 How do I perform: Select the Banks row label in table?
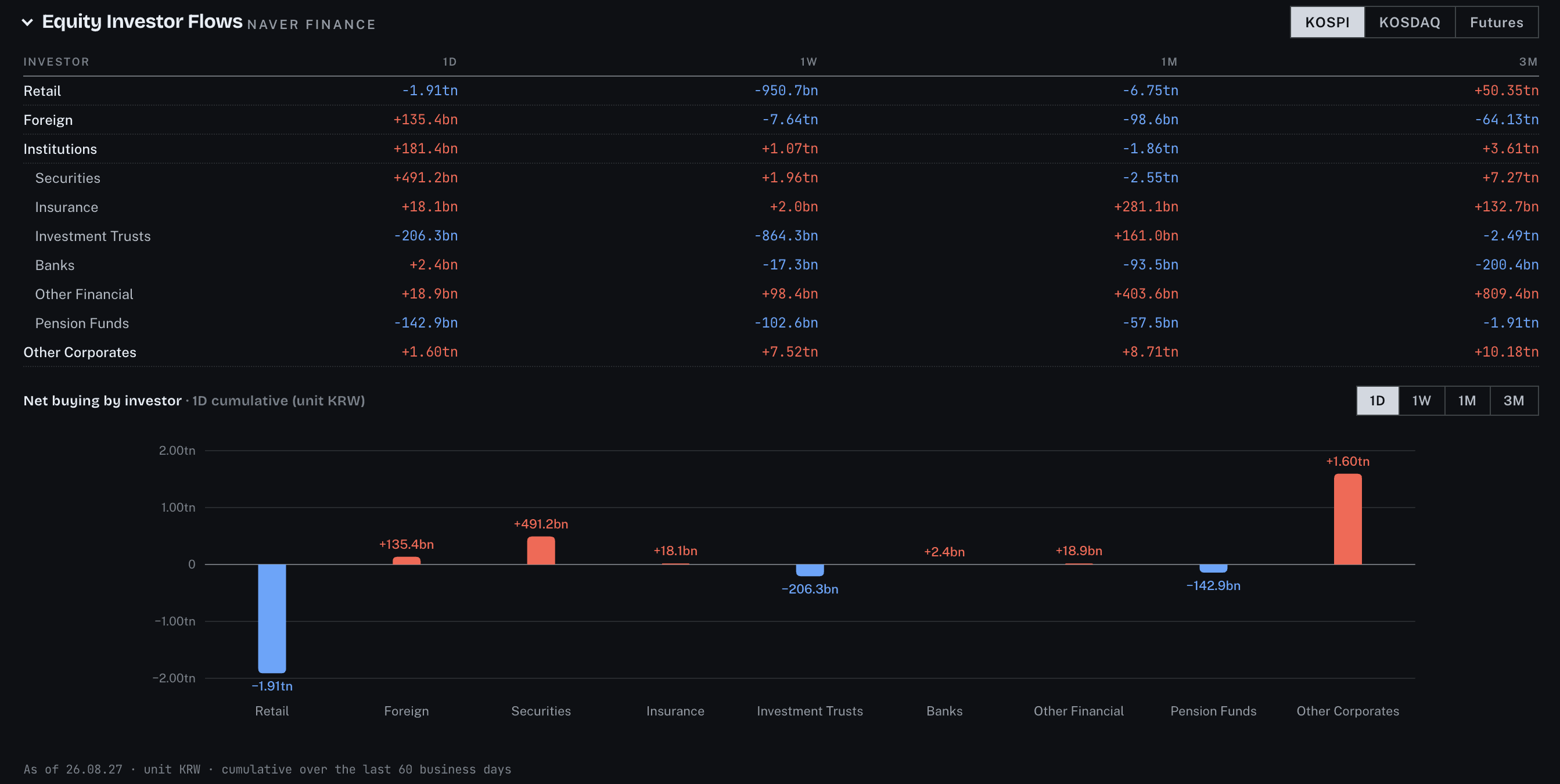click(55, 265)
